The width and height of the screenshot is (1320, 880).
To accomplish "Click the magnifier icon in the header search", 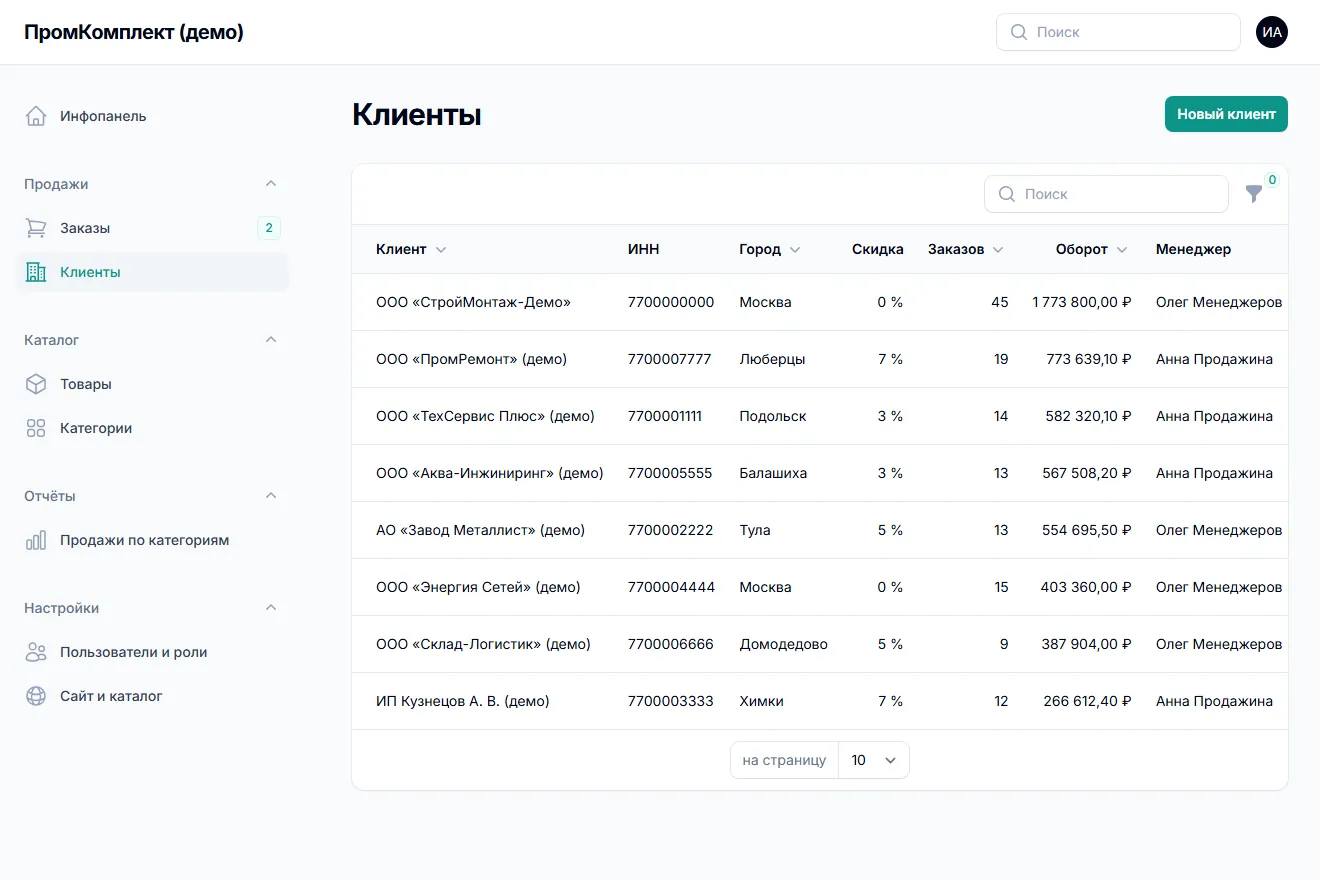I will pyautogui.click(x=1019, y=32).
